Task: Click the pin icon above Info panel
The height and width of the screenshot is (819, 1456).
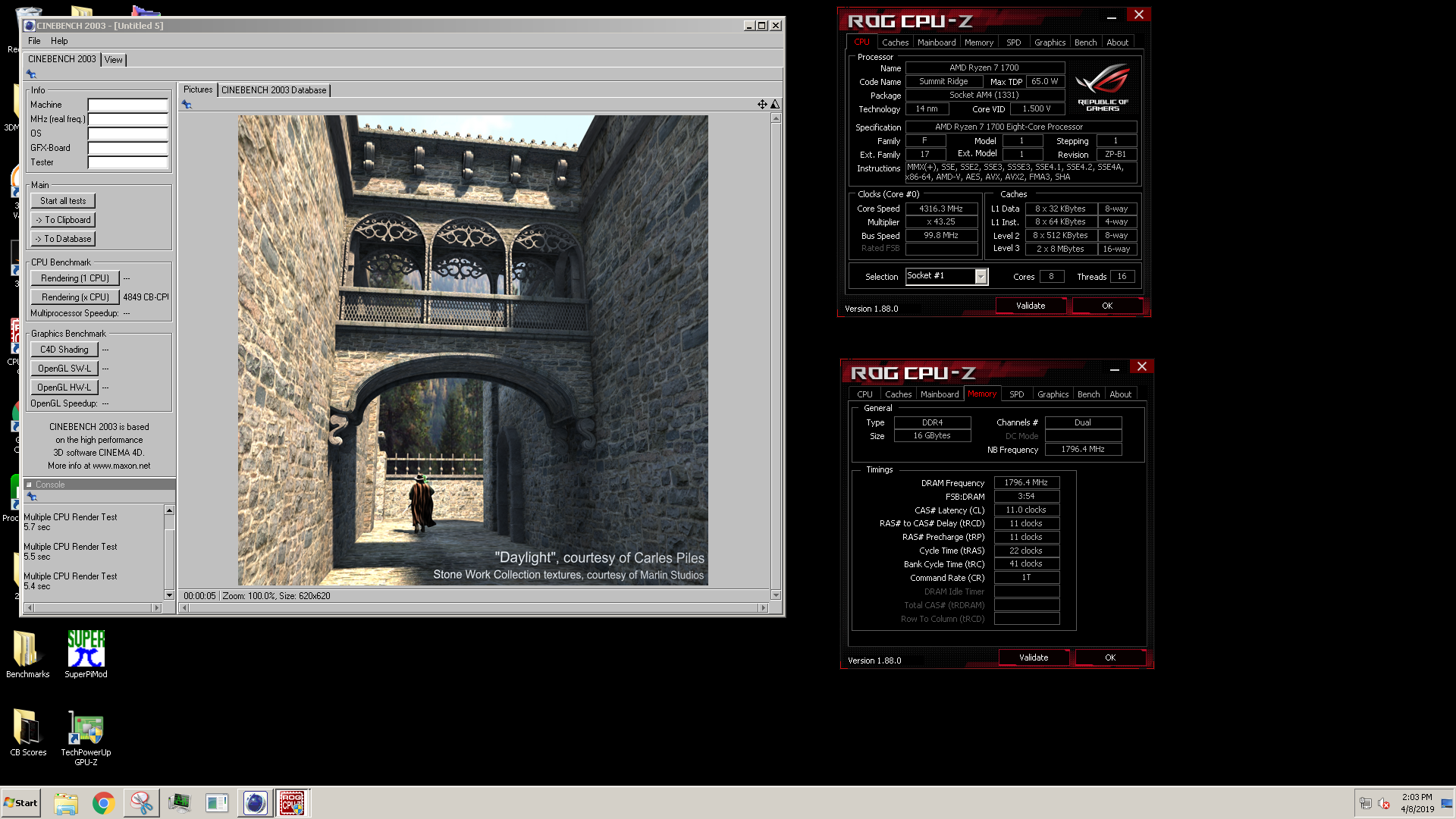Action: pyautogui.click(x=31, y=74)
